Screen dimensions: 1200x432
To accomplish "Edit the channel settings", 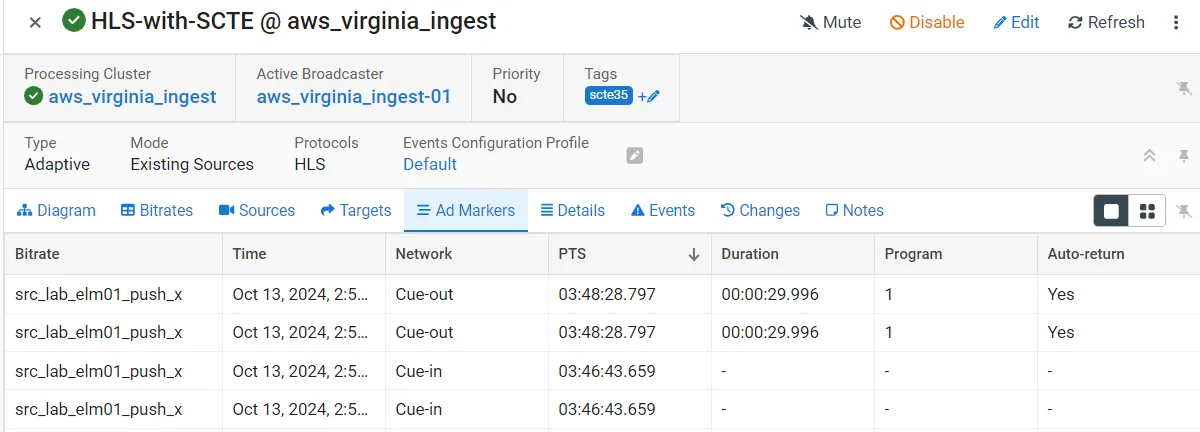I will click(x=1016, y=22).
